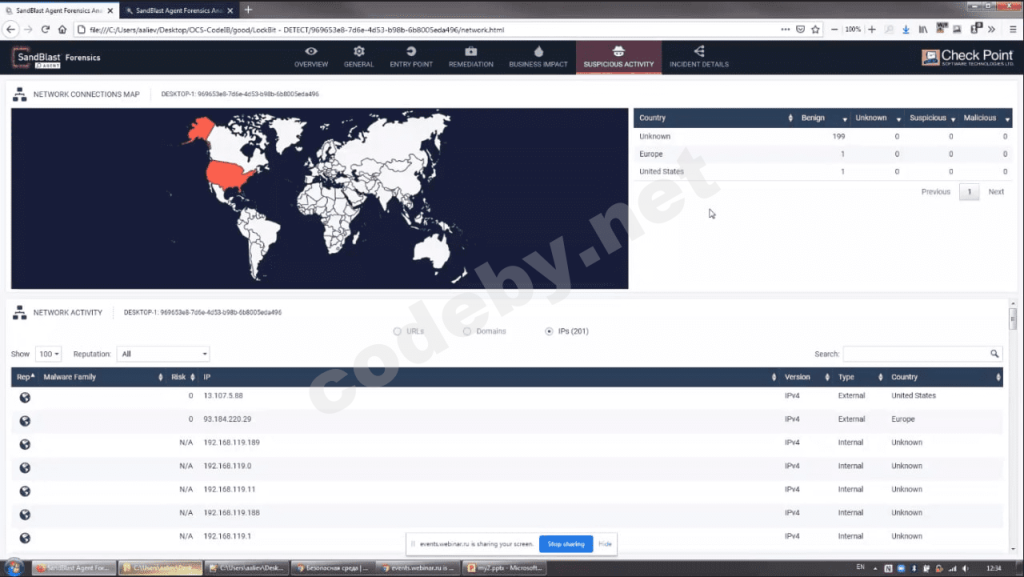The width and height of the screenshot is (1024, 577).
Task: Click the Previous pagination link
Action: (x=935, y=192)
